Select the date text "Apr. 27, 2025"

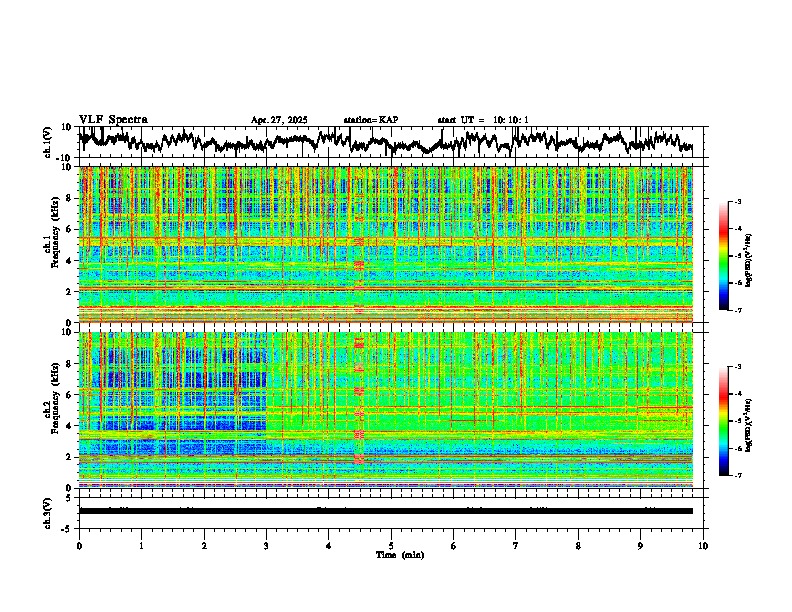(279, 120)
